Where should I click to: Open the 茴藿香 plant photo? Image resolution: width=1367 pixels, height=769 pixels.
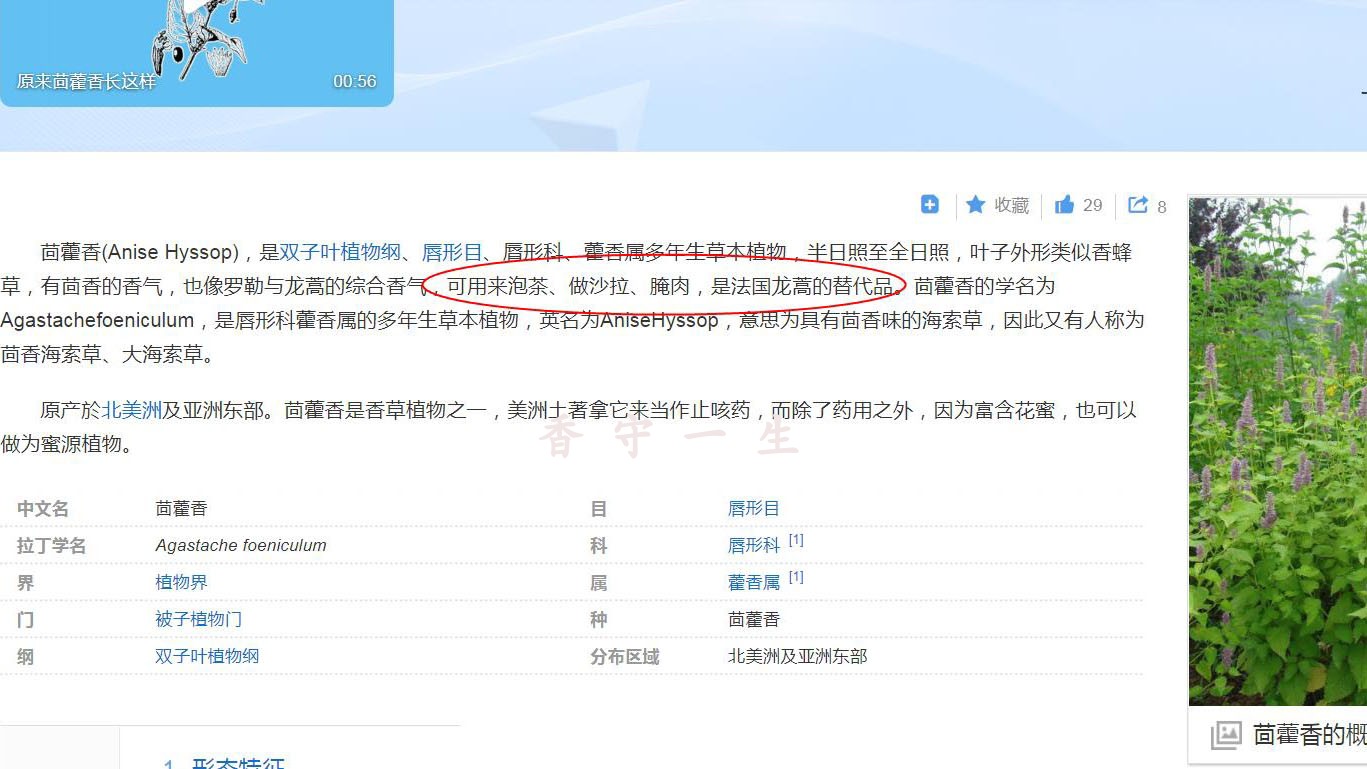click(x=1278, y=451)
